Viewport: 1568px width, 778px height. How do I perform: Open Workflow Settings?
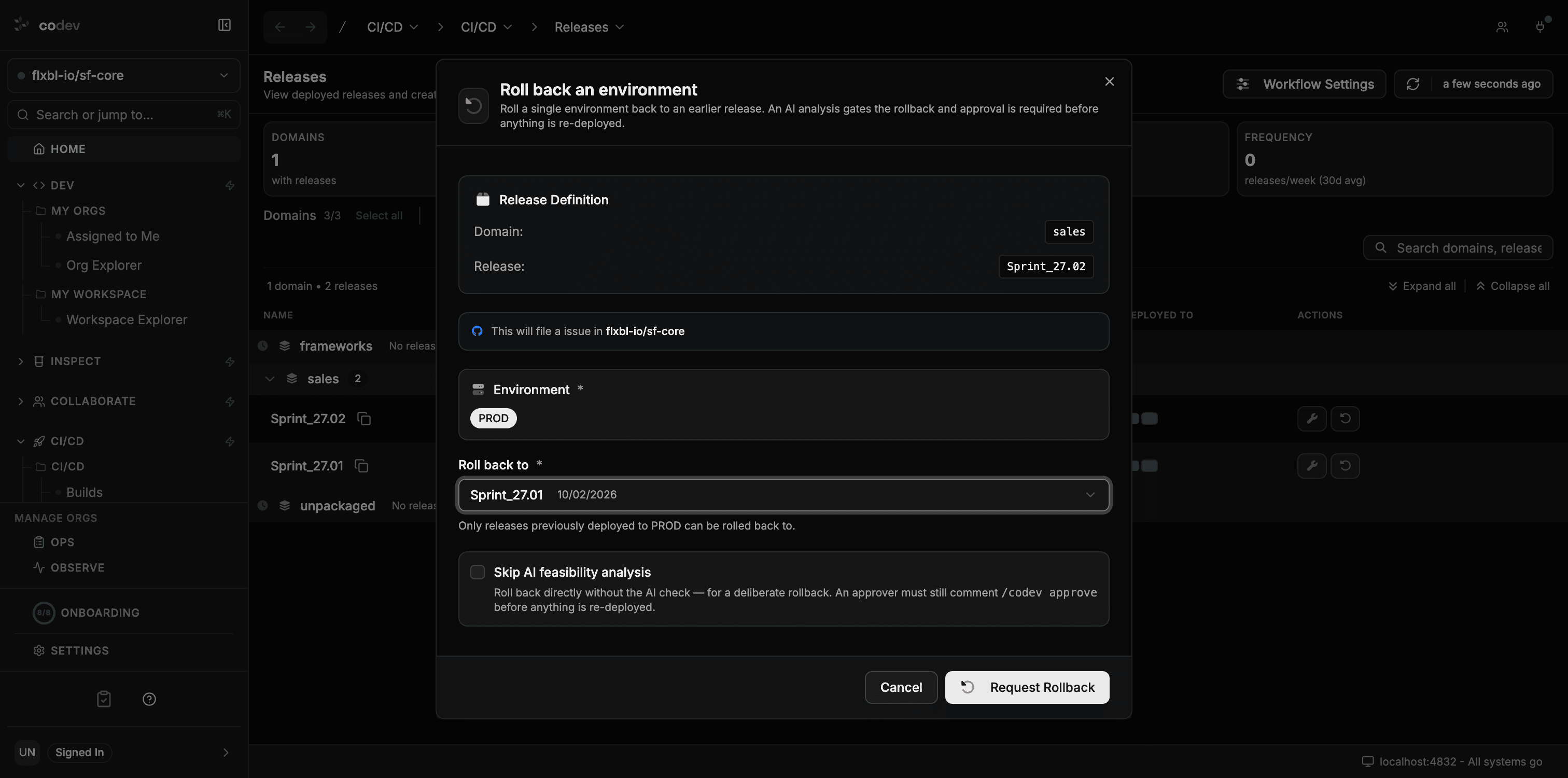(x=1304, y=84)
